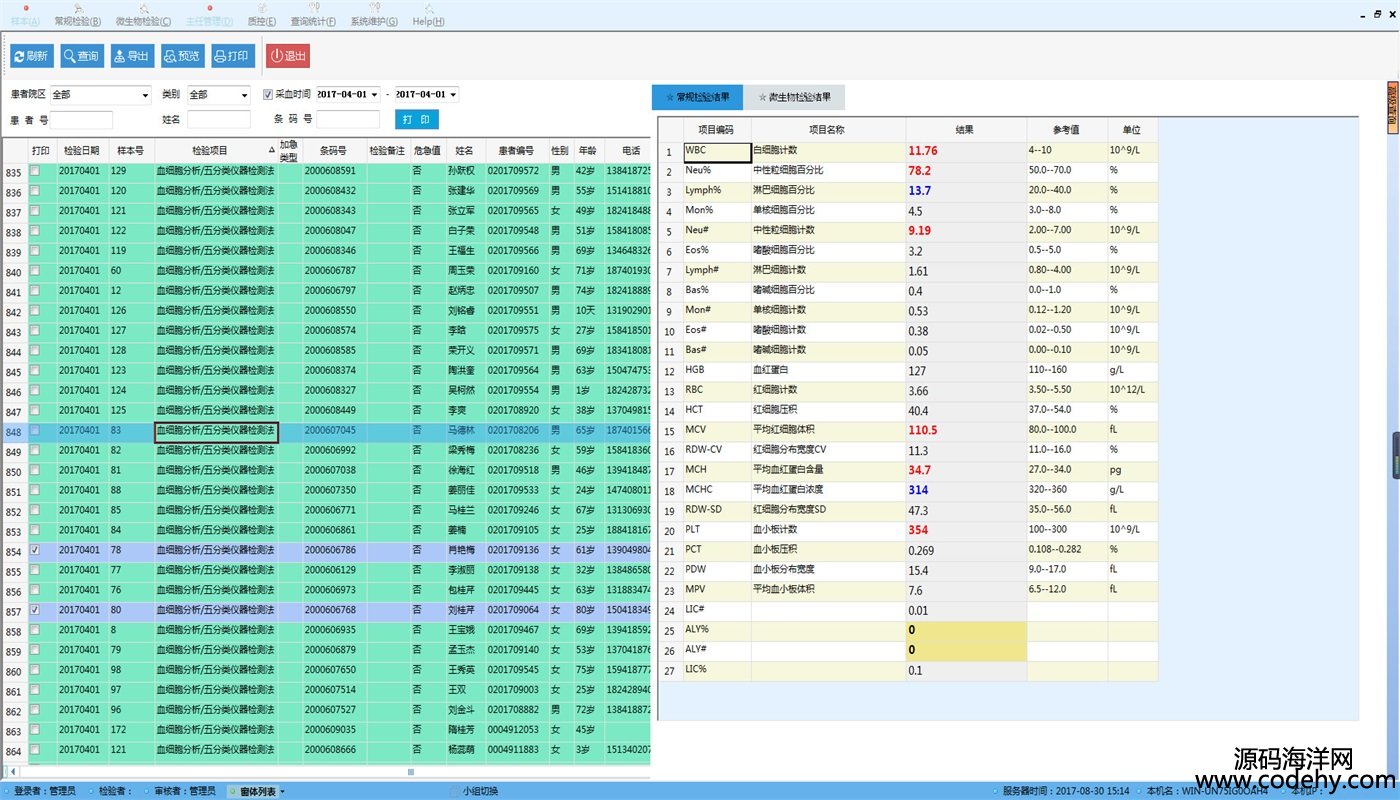Toggle the 采血时间 checkbox
1400x800 pixels.
(x=268, y=95)
